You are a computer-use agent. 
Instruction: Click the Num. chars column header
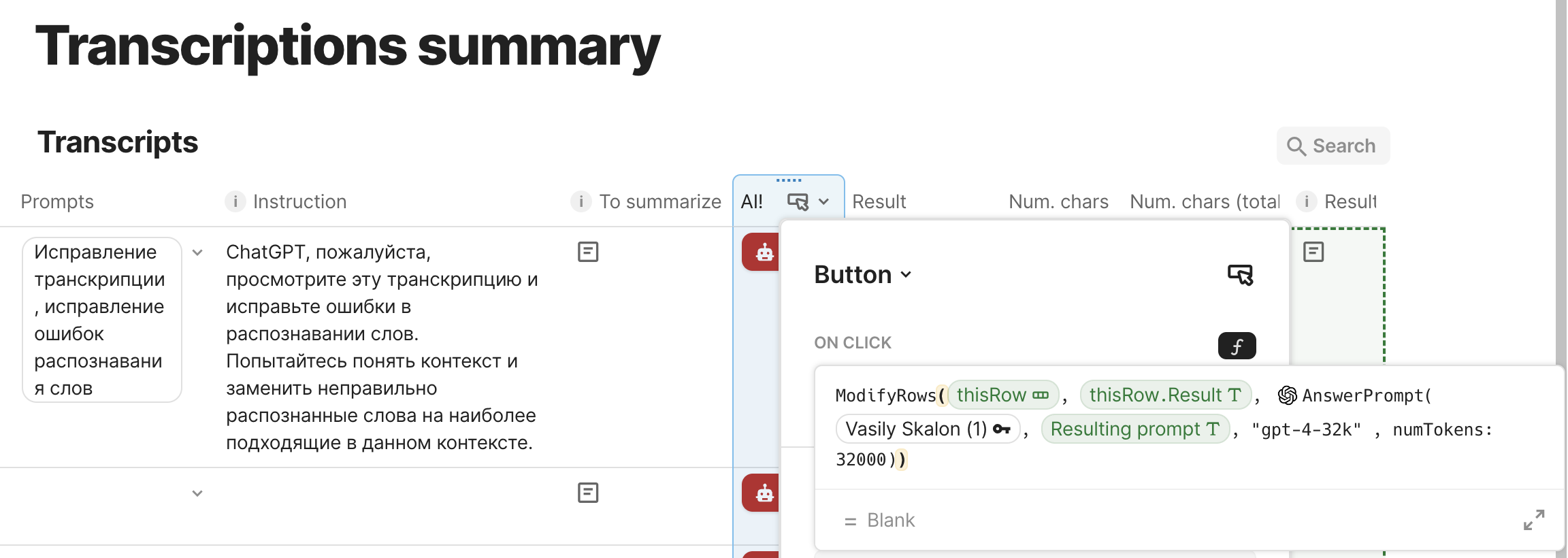pyautogui.click(x=1058, y=201)
